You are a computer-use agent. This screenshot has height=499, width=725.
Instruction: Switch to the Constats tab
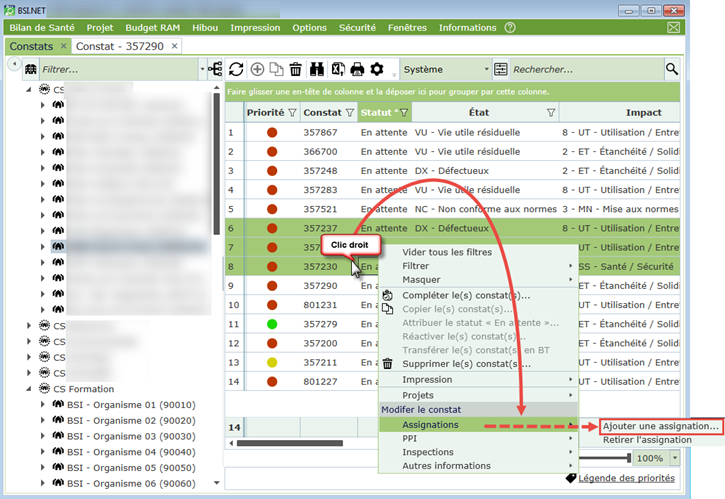[31, 46]
